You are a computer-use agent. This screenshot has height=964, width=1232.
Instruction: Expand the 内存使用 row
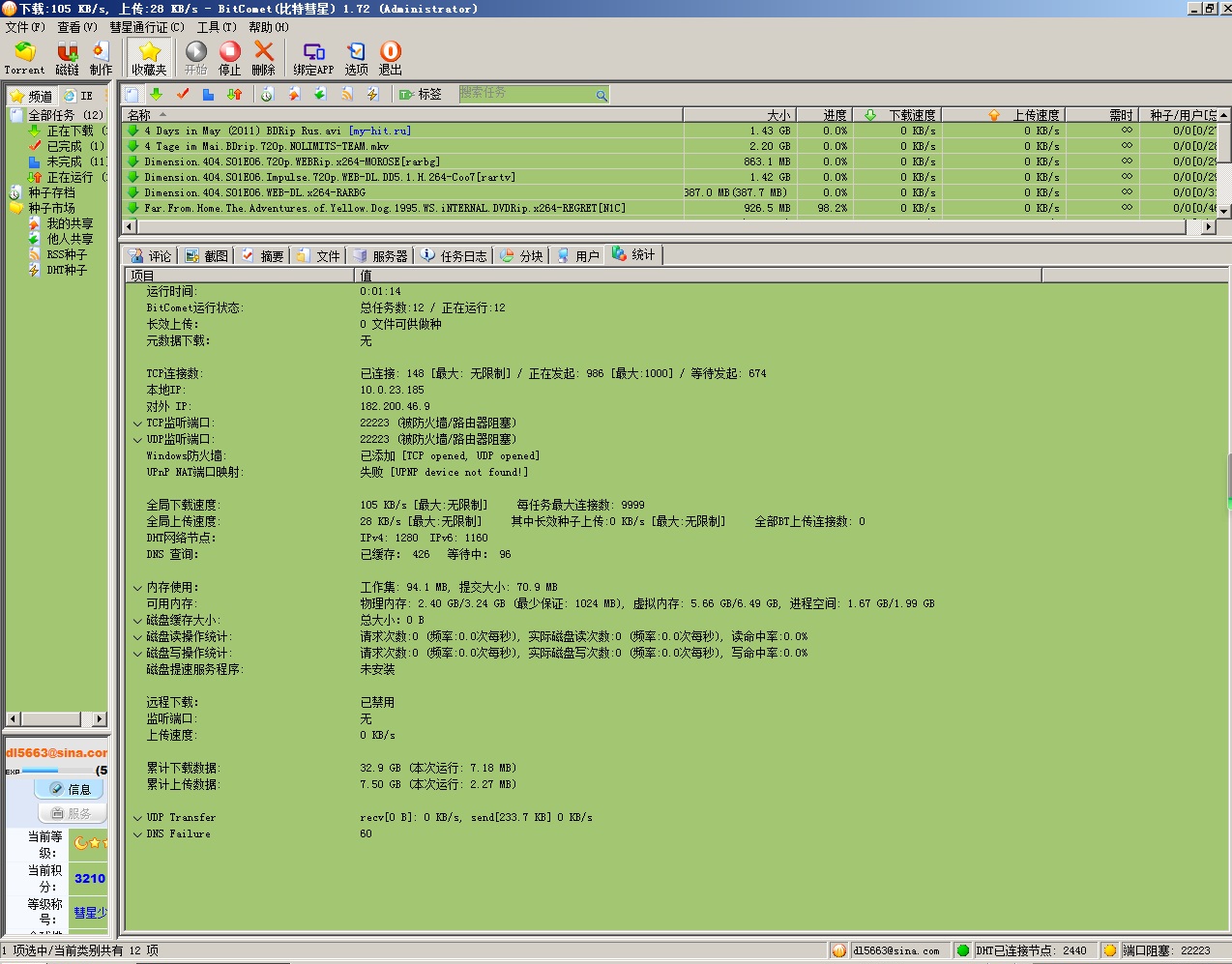pos(137,588)
